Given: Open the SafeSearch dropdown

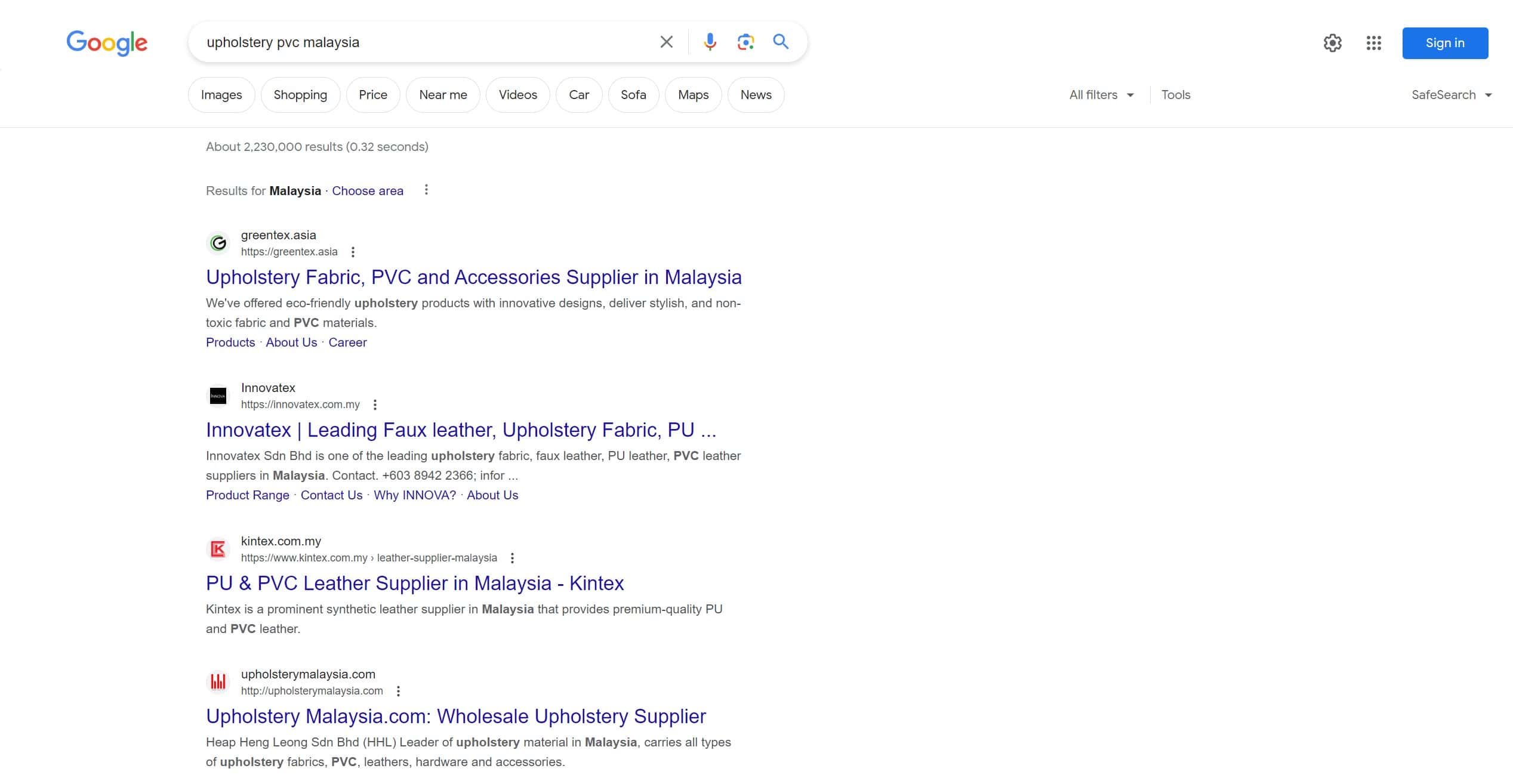Looking at the screenshot, I should pos(1451,95).
